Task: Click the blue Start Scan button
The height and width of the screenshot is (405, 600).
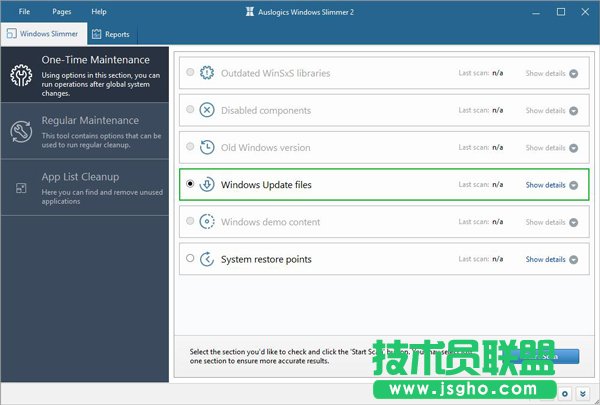Action: point(547,356)
